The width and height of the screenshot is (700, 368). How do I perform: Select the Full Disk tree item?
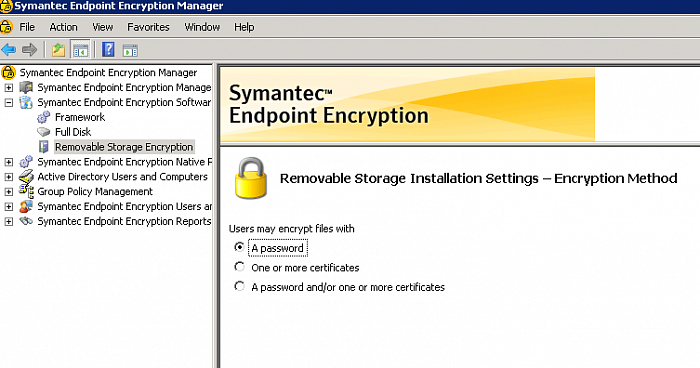pyautogui.click(x=73, y=132)
